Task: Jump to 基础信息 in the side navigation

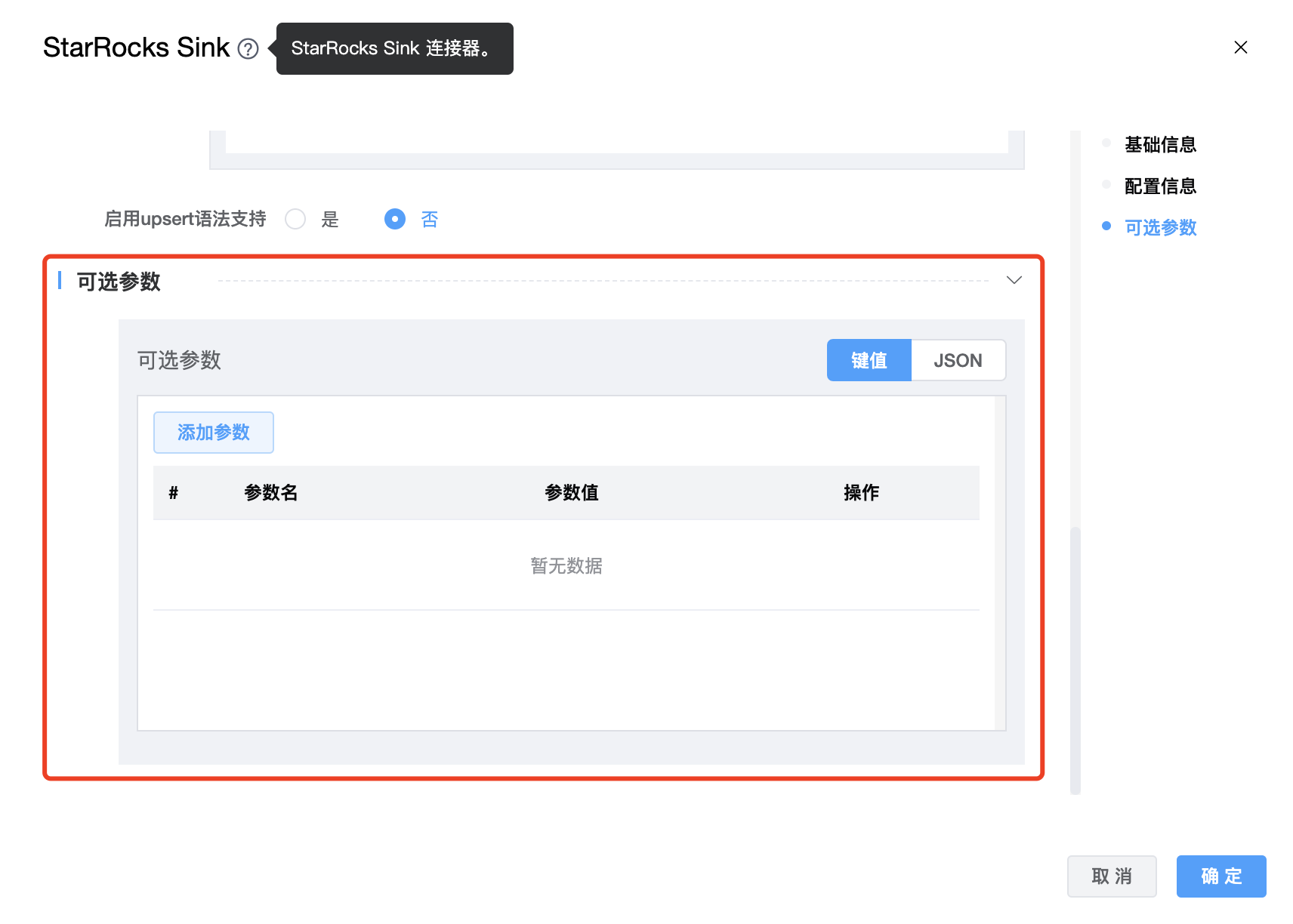Action: (x=1160, y=144)
